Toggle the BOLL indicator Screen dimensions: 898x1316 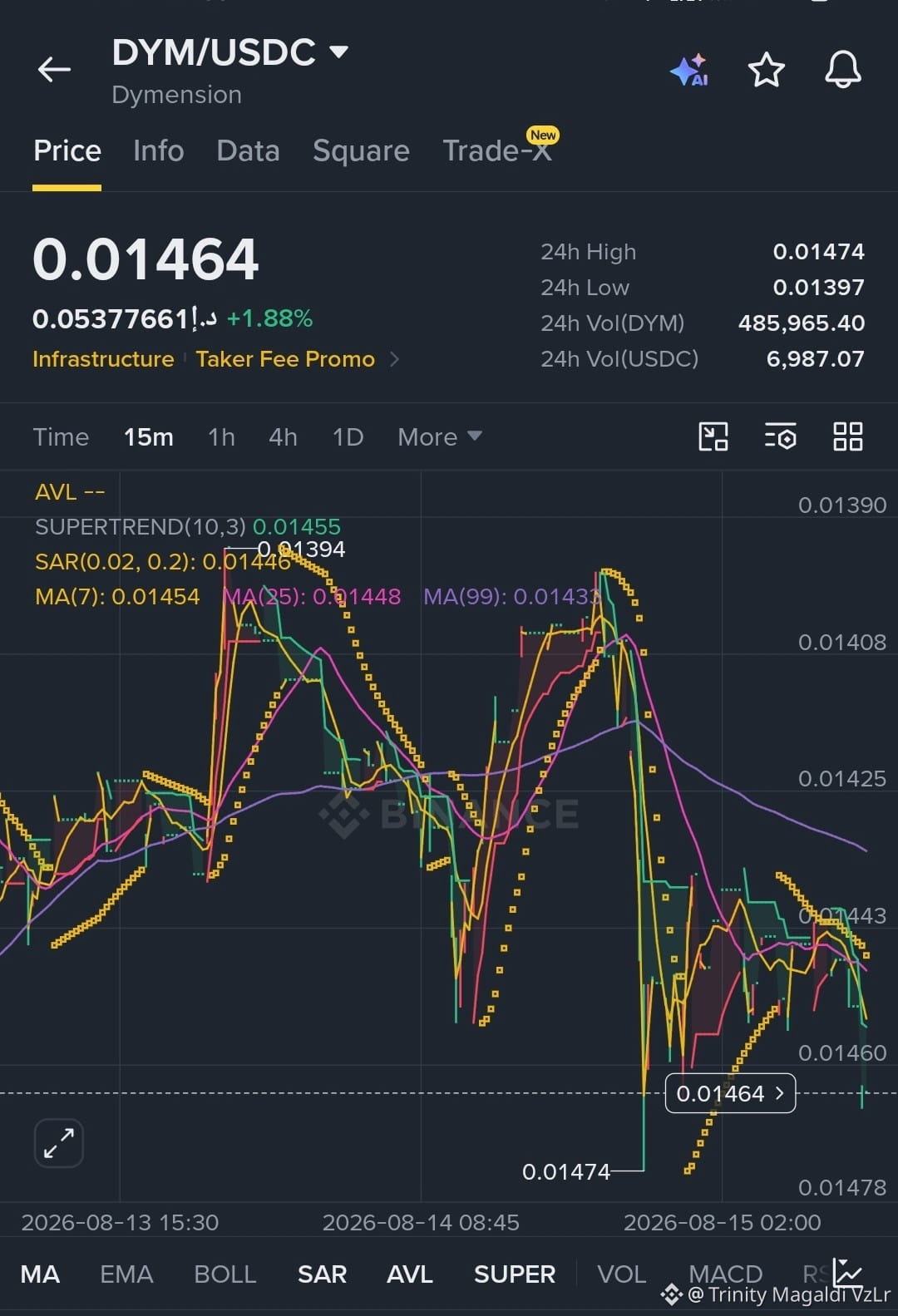[224, 1274]
